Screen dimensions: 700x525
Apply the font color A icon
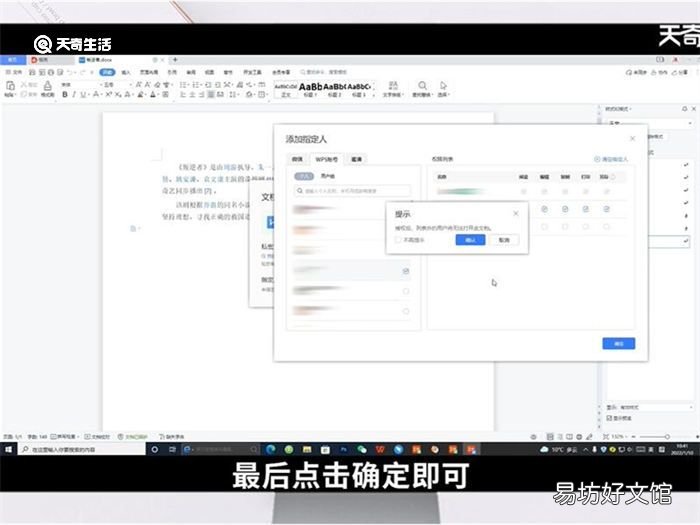click(x=153, y=94)
